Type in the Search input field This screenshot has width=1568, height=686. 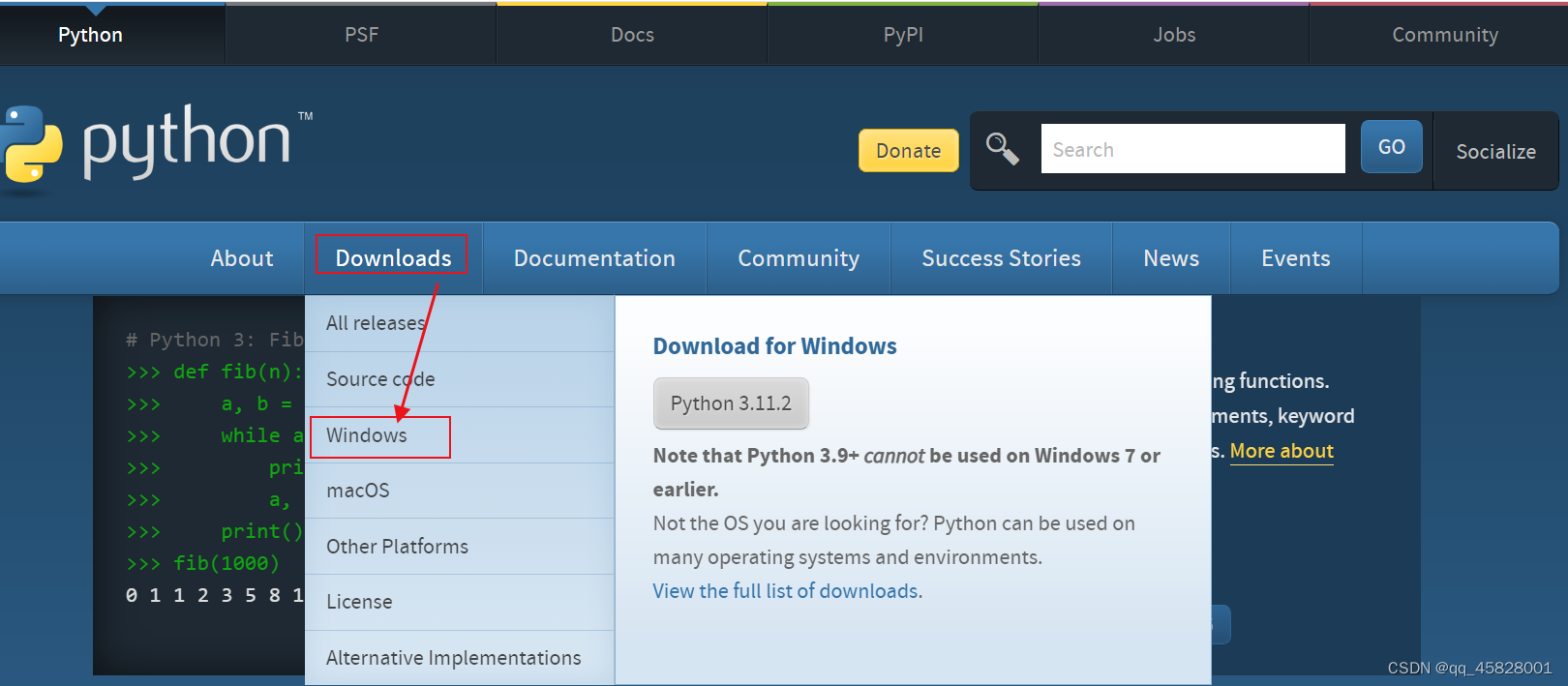tap(1192, 149)
